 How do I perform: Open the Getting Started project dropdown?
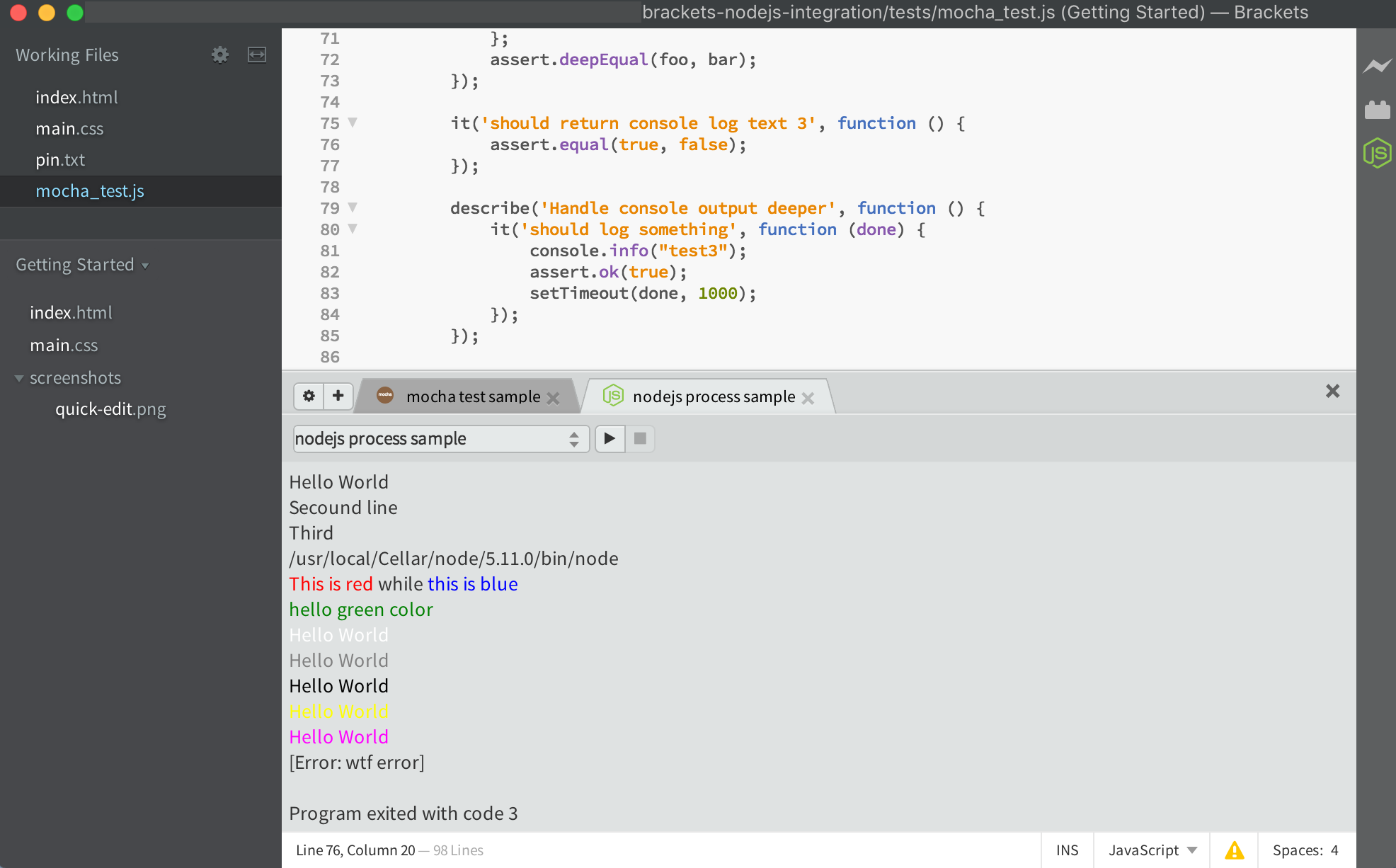82,265
